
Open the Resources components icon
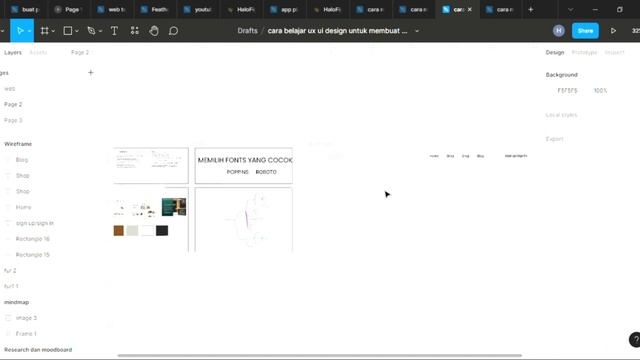tap(135, 31)
